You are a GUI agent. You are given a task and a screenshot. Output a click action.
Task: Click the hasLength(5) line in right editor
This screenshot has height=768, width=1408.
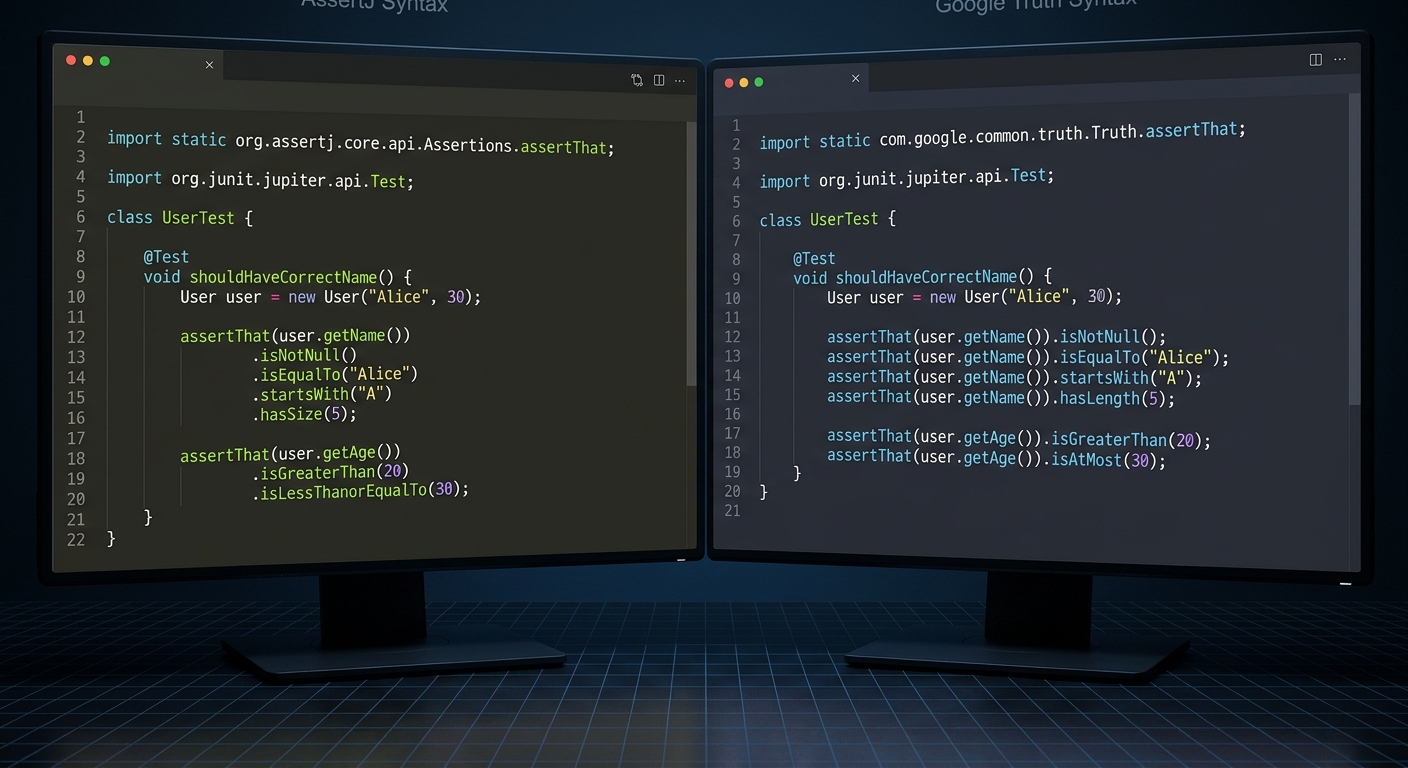[x=1001, y=397]
